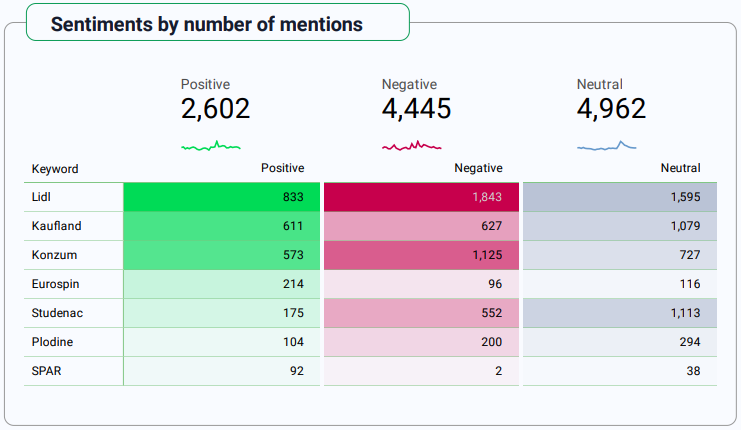Screen dimensions: 741x430
Task: Select the Positive scorecard value 2,602
Action: 215,109
